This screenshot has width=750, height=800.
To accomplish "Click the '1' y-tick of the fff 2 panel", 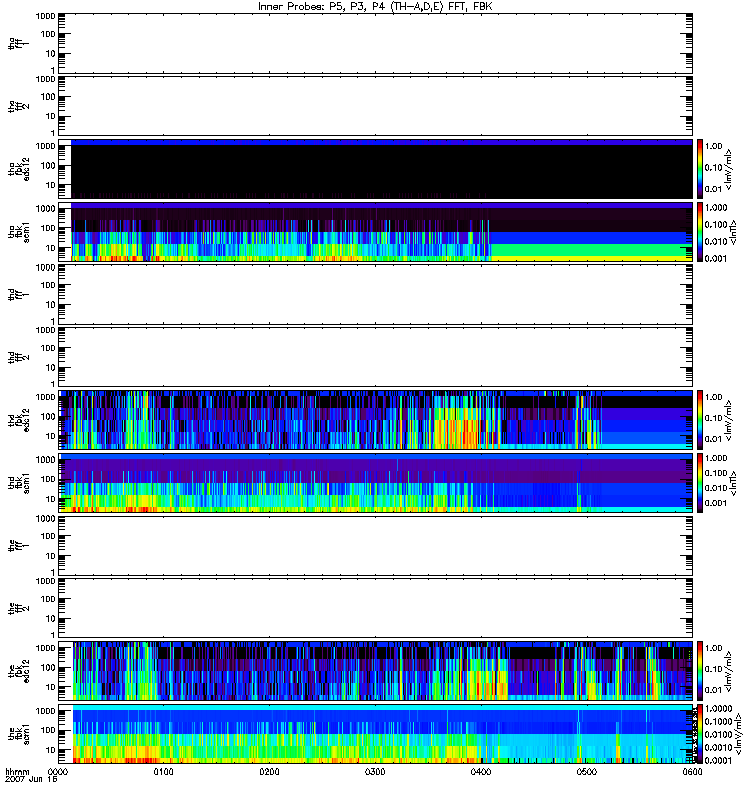I will 53,635.
